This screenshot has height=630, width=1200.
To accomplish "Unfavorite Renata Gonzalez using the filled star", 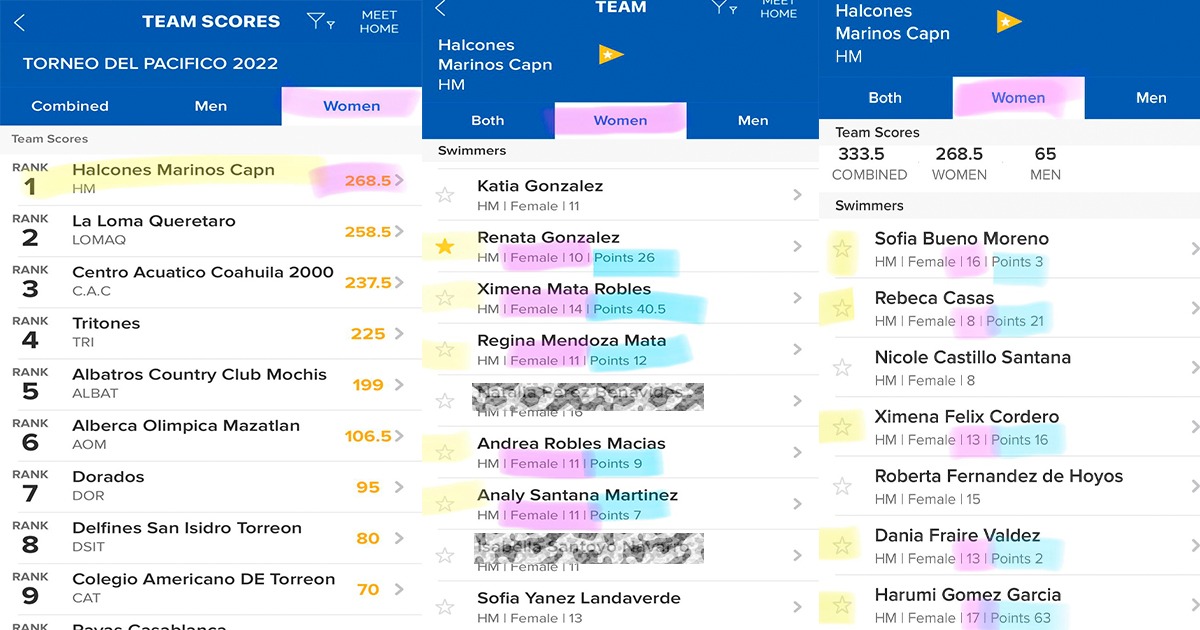I will tap(445, 246).
